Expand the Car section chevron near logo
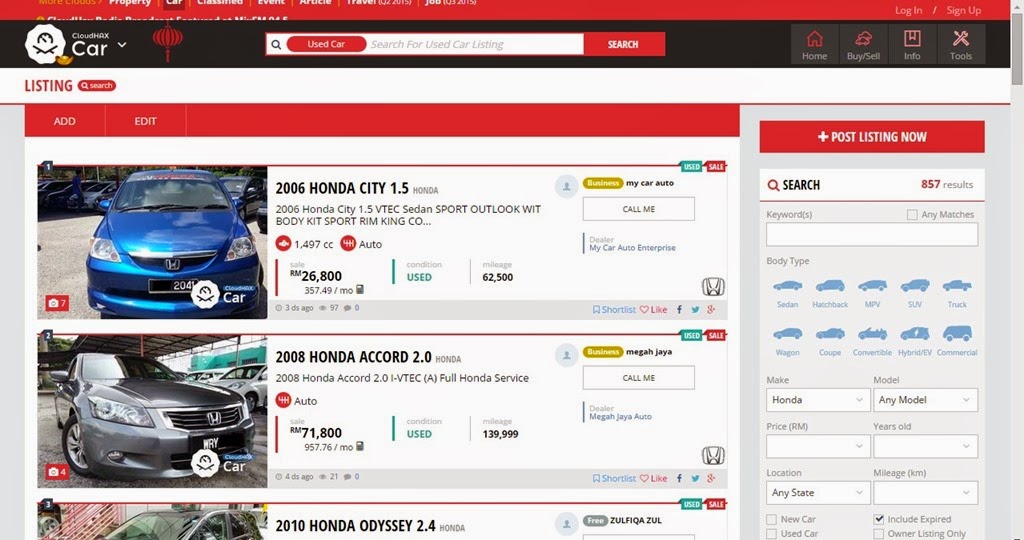 pyautogui.click(x=122, y=45)
